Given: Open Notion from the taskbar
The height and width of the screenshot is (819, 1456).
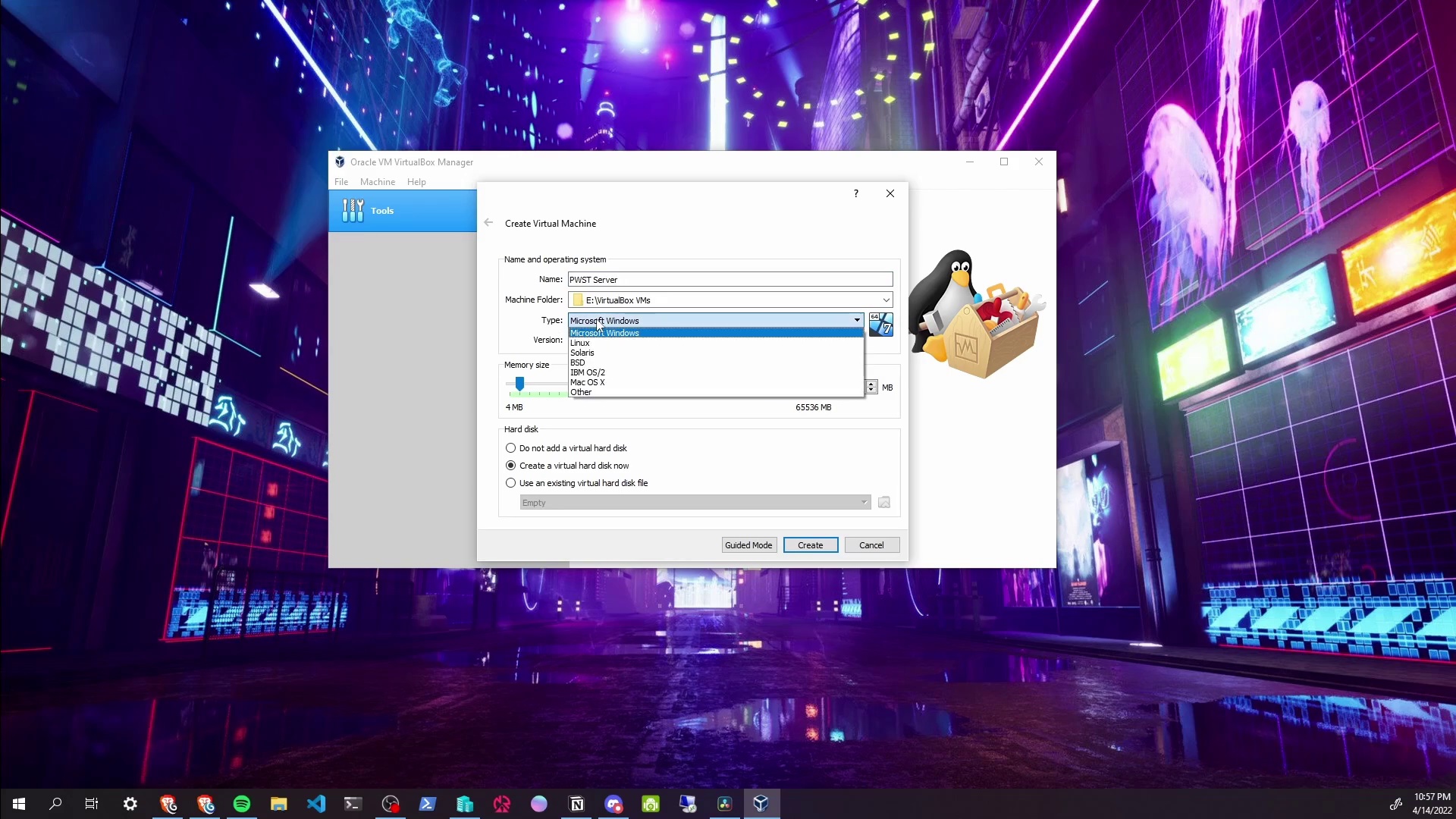Looking at the screenshot, I should coord(576,804).
